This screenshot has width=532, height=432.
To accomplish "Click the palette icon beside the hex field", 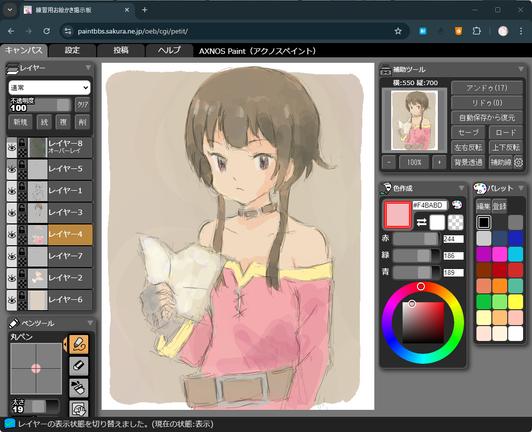I will [457, 205].
